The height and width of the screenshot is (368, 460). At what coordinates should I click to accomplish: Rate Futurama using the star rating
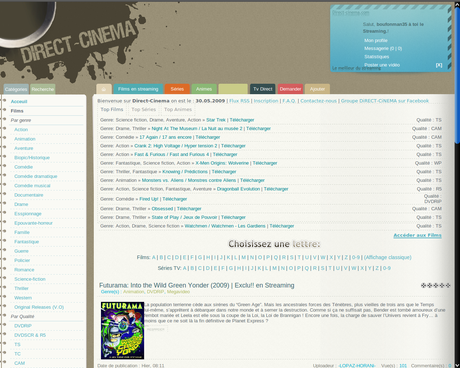[x=436, y=285]
